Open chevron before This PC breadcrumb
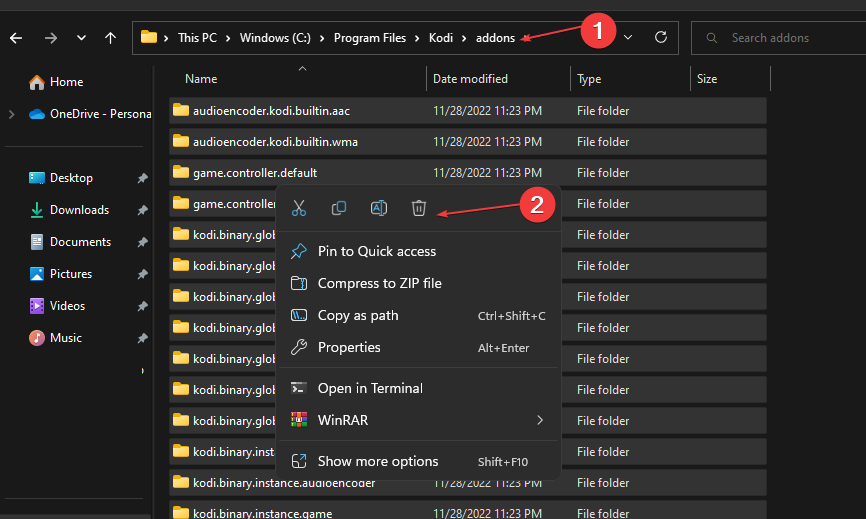Image resolution: width=866 pixels, height=519 pixels. point(166,38)
